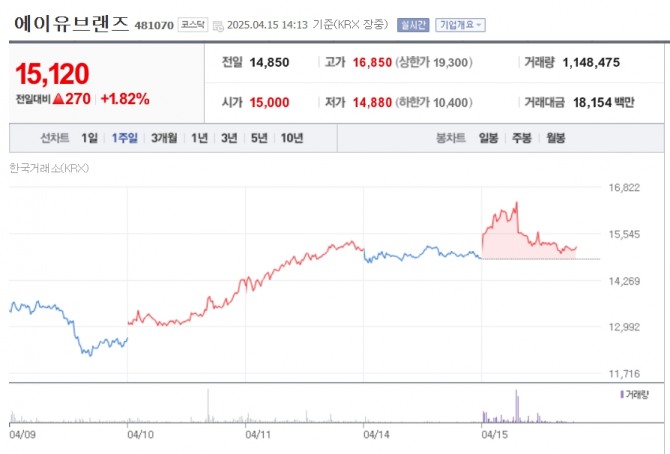The height and width of the screenshot is (454, 670).
Task: Open the 주봉 candle chart
Action: coord(522,138)
